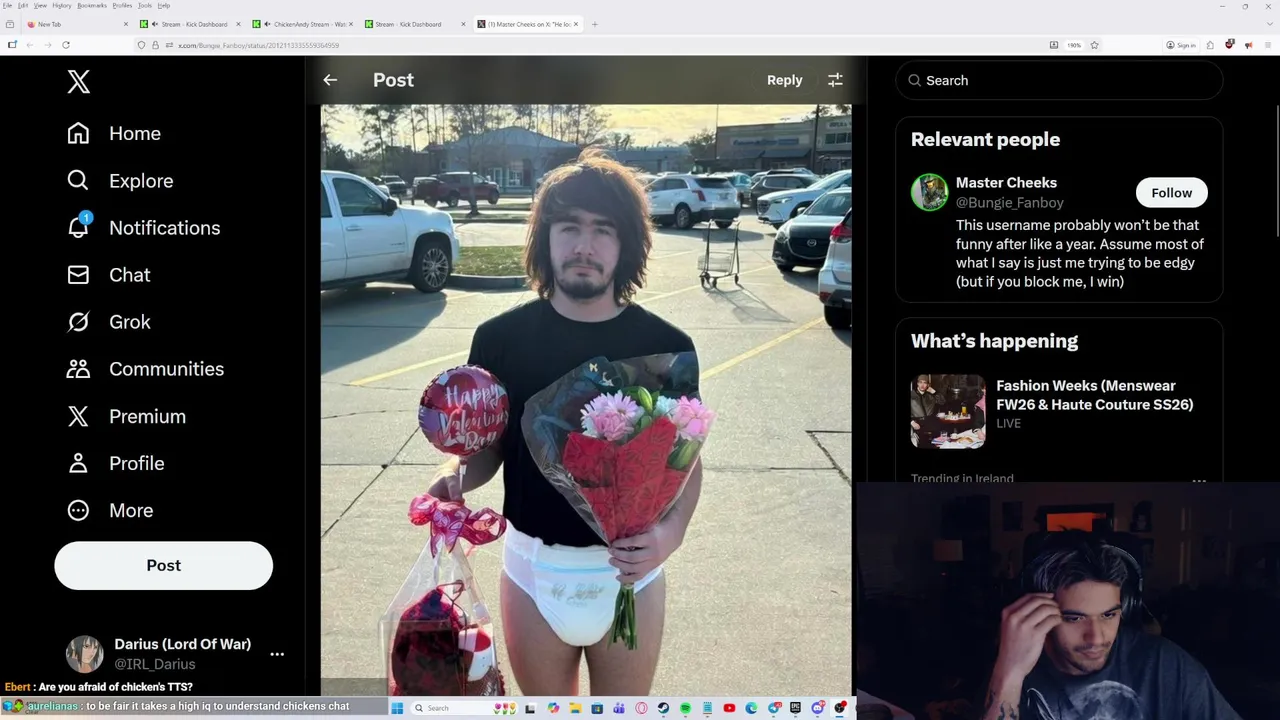The width and height of the screenshot is (1280, 720).
Task: Click the X search field
Action: click(1059, 80)
